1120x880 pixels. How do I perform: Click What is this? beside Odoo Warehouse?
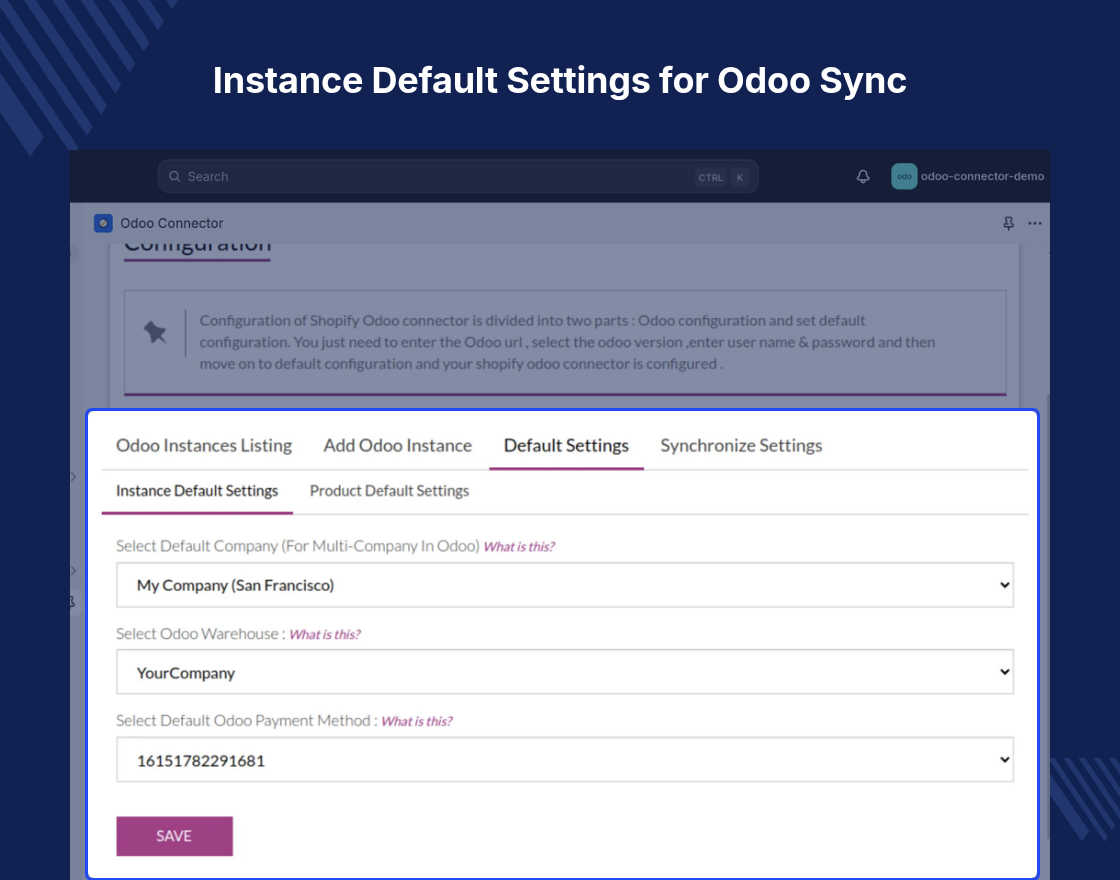click(325, 635)
